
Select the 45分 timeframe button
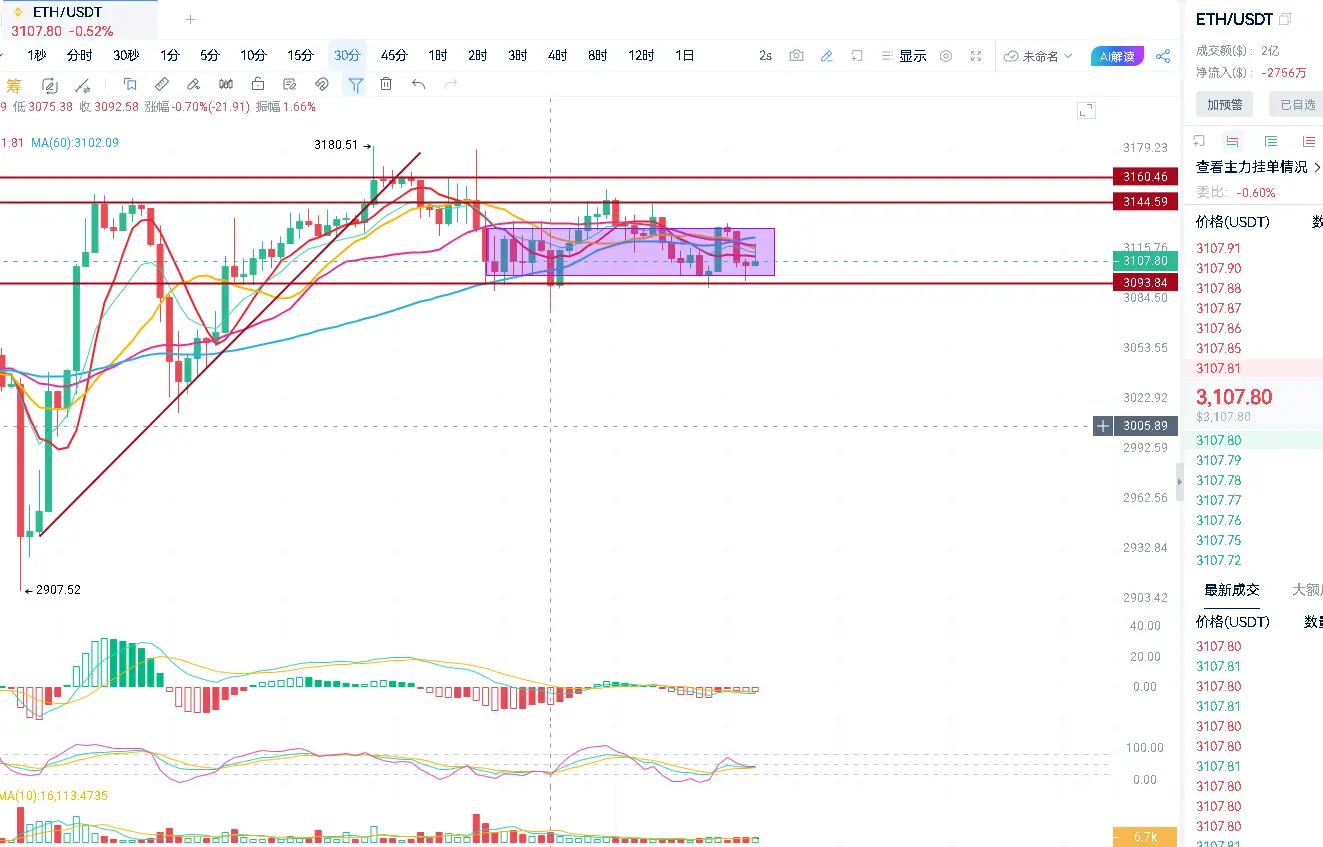coord(394,56)
